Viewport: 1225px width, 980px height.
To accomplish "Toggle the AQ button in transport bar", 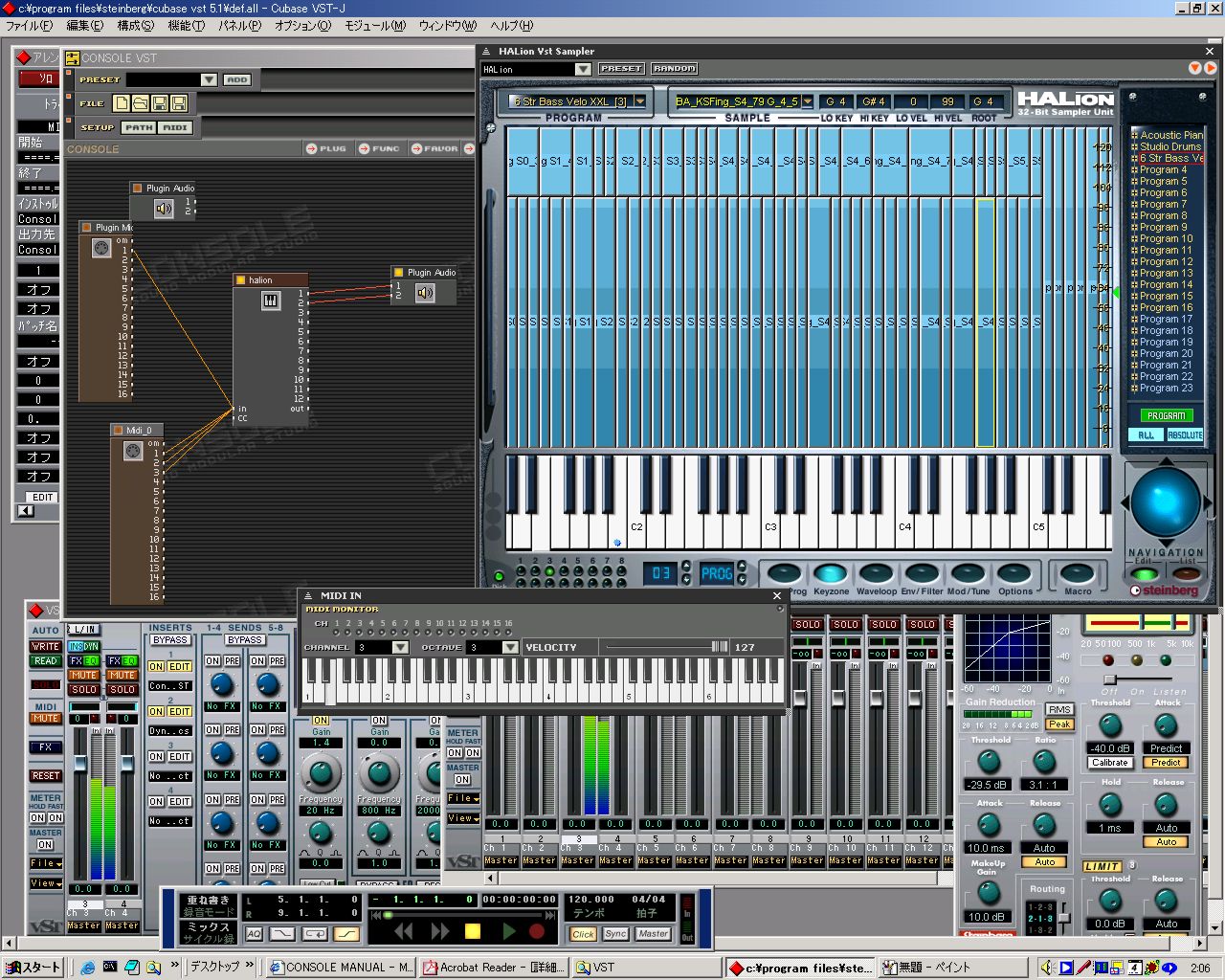I will tap(254, 933).
